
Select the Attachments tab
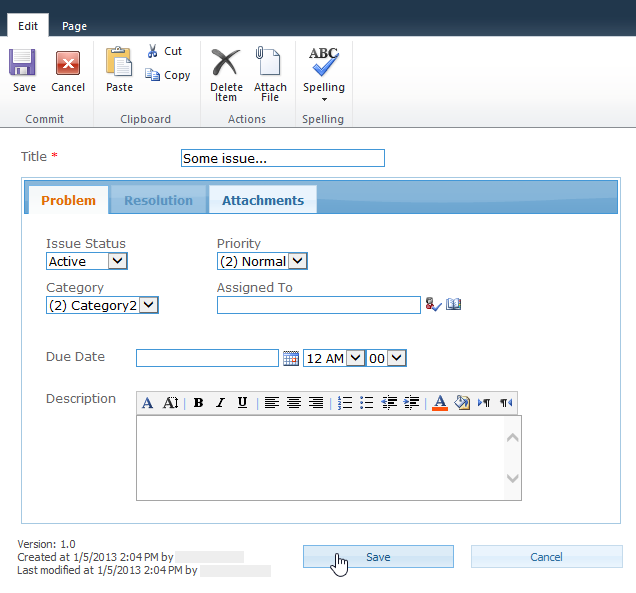pos(263,200)
